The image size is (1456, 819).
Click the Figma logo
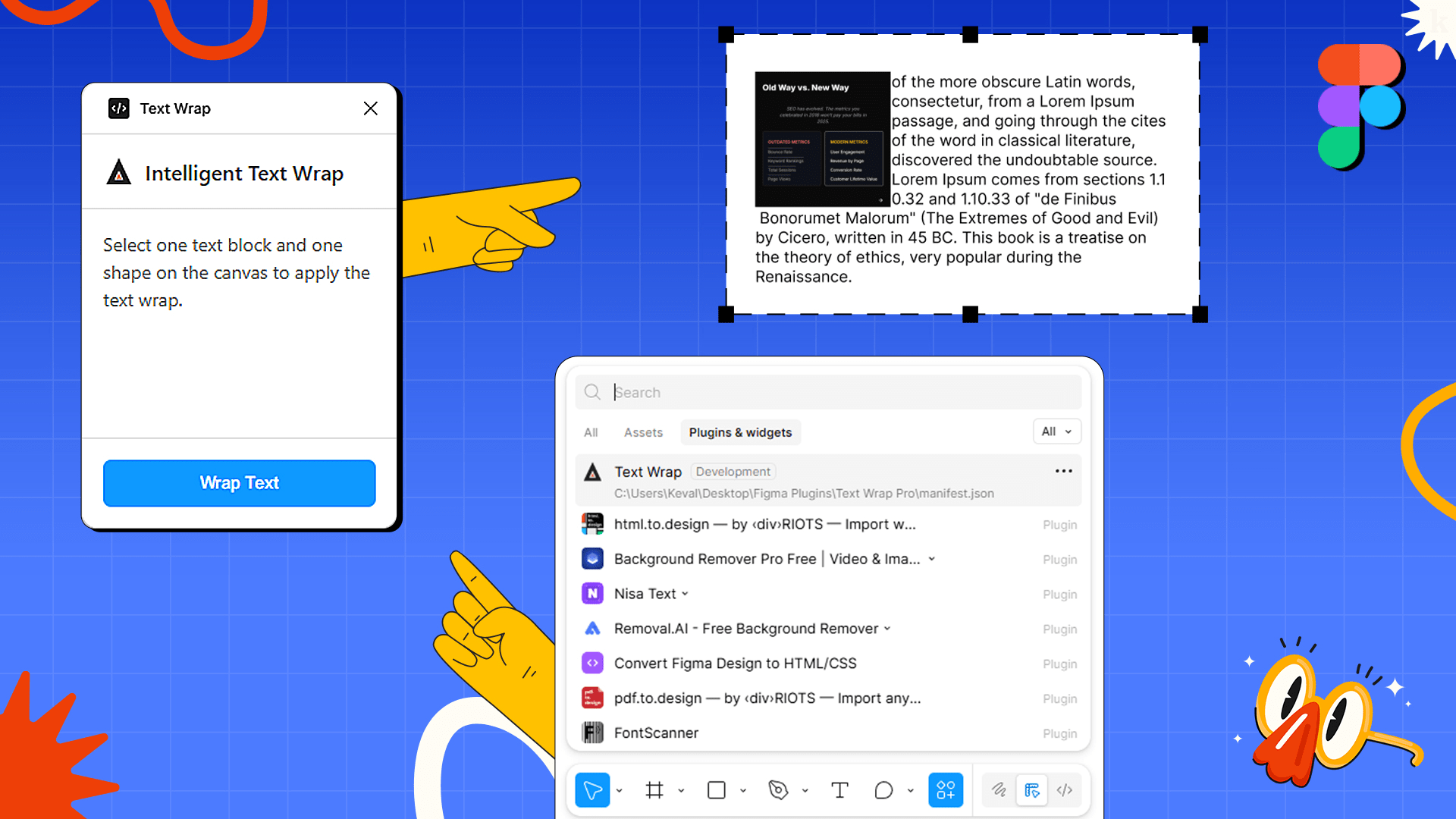click(x=1360, y=105)
